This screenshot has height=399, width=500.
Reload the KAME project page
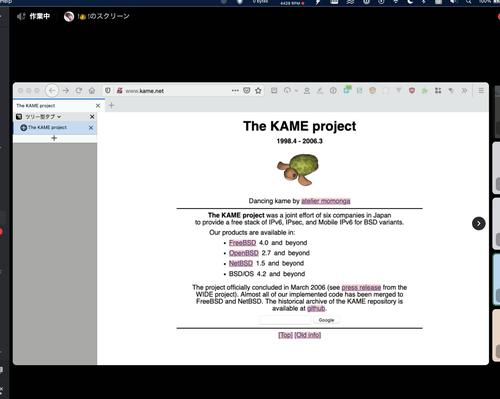[79, 90]
